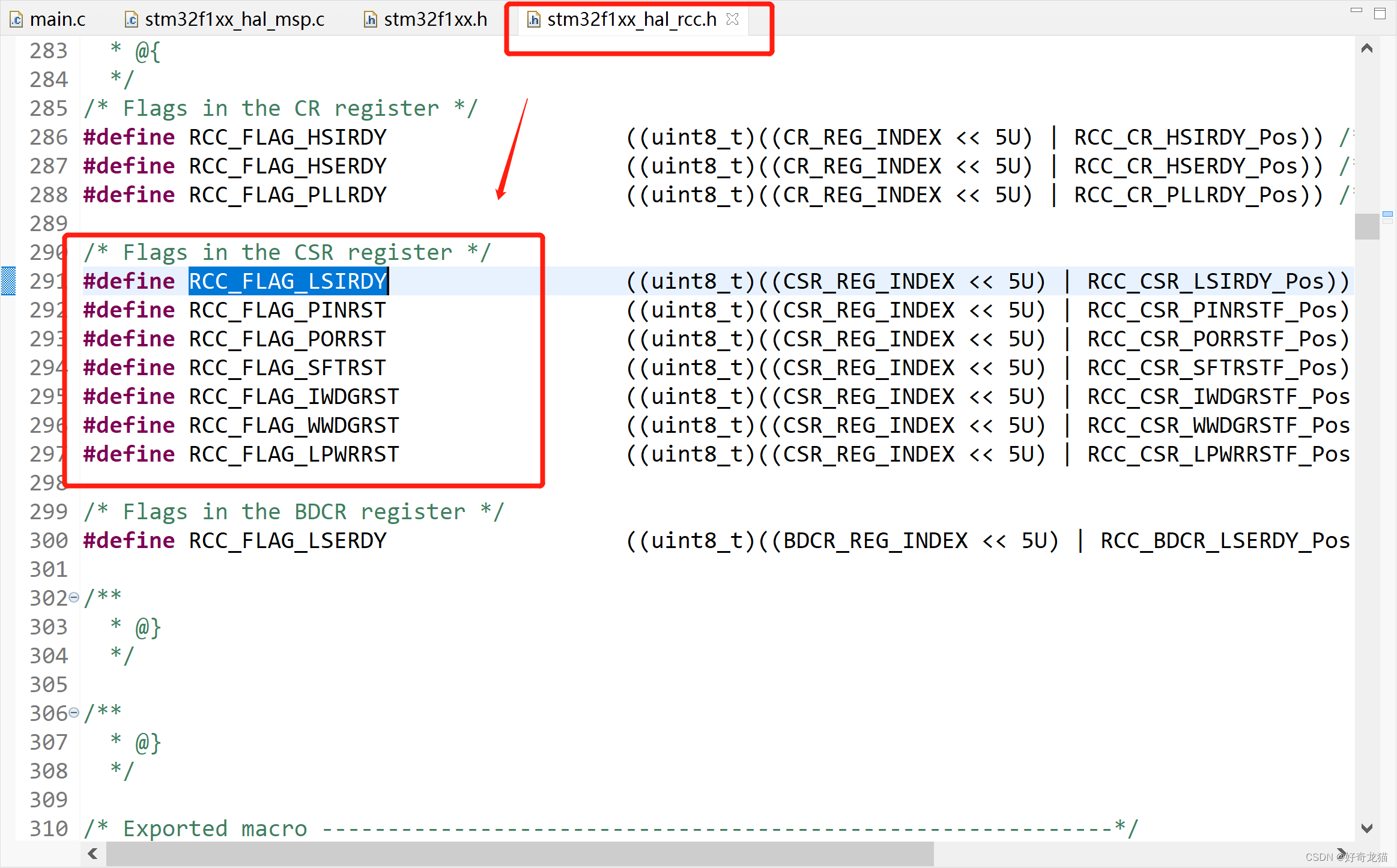This screenshot has width=1397, height=868.
Task: Click the stm32f1xx_hal_rcc.h header file icon
Action: (533, 20)
